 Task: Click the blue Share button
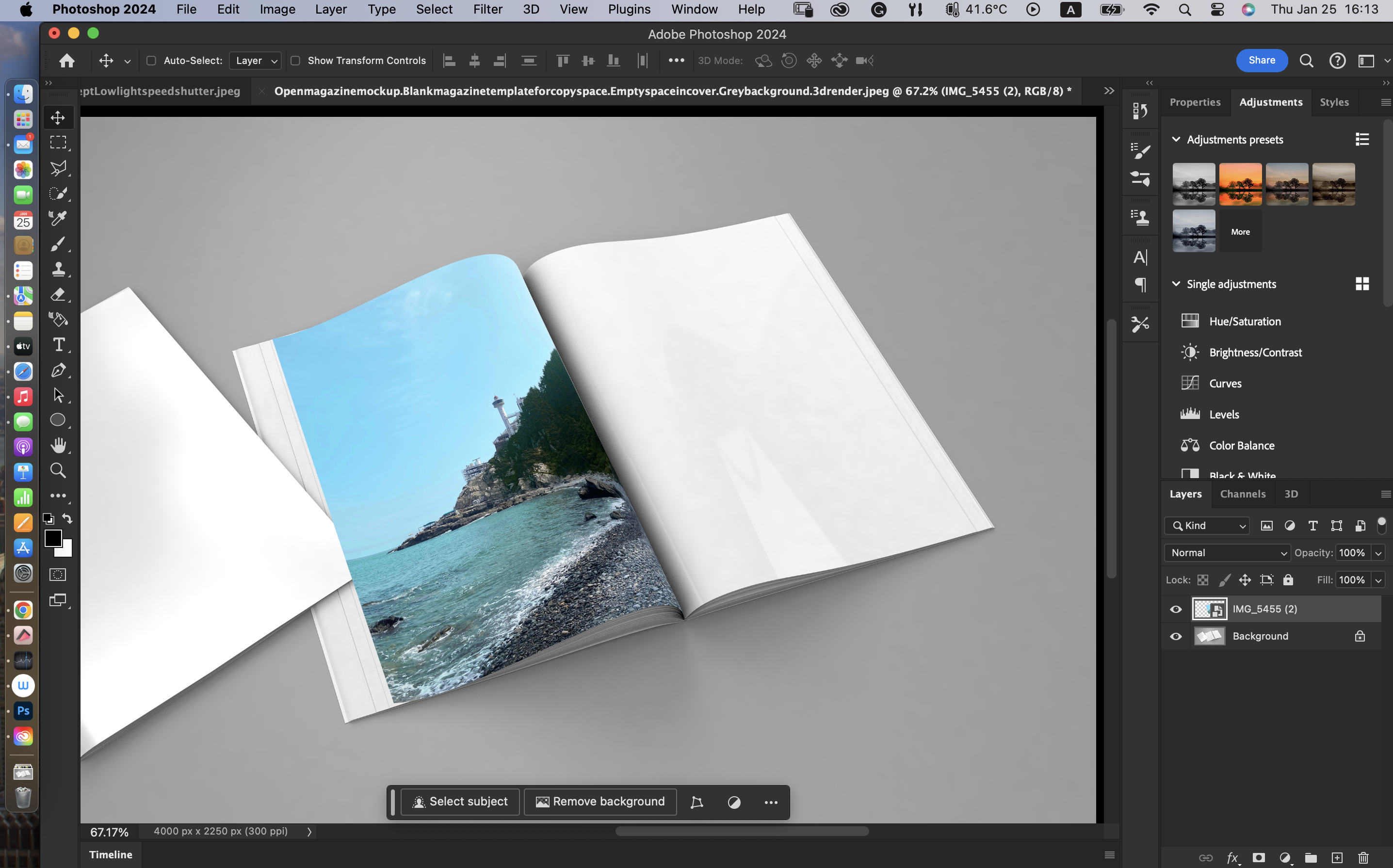1262,60
